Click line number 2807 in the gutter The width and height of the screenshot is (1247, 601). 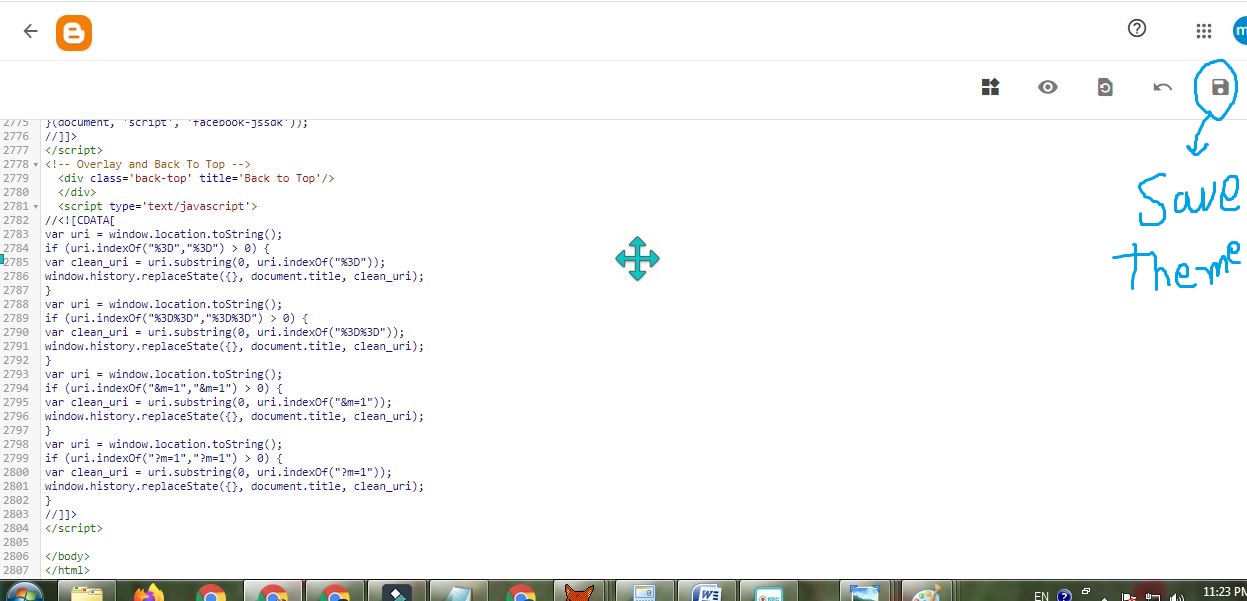tap(15, 570)
